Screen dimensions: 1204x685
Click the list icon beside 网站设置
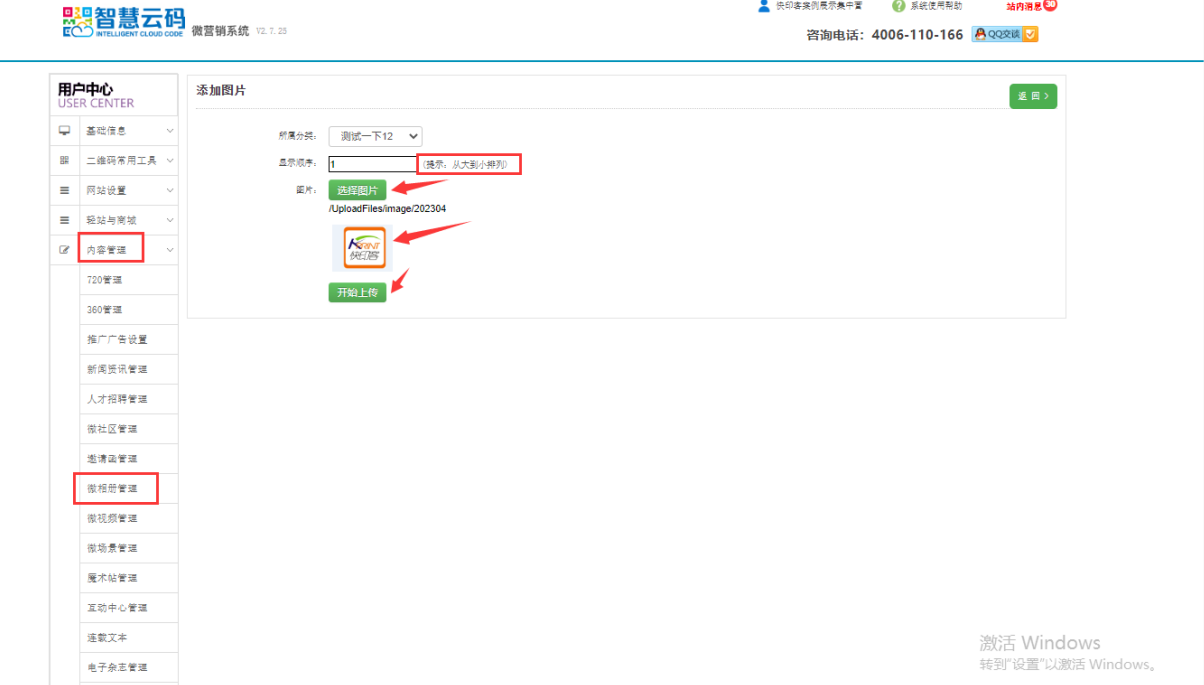tap(65, 190)
